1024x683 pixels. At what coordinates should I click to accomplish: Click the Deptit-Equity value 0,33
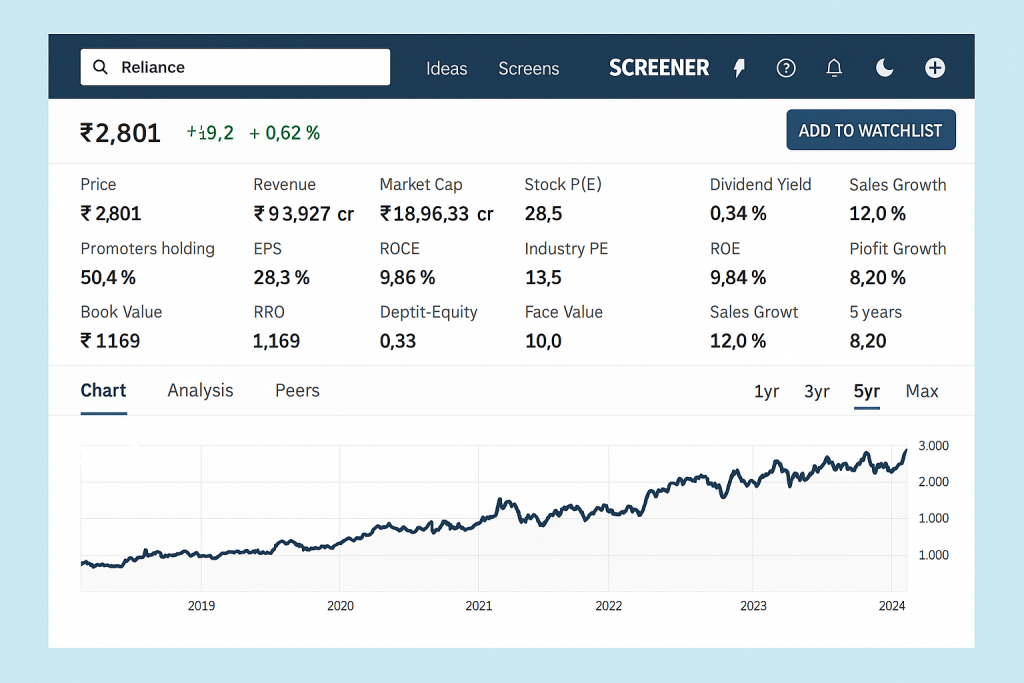pyautogui.click(x=398, y=341)
